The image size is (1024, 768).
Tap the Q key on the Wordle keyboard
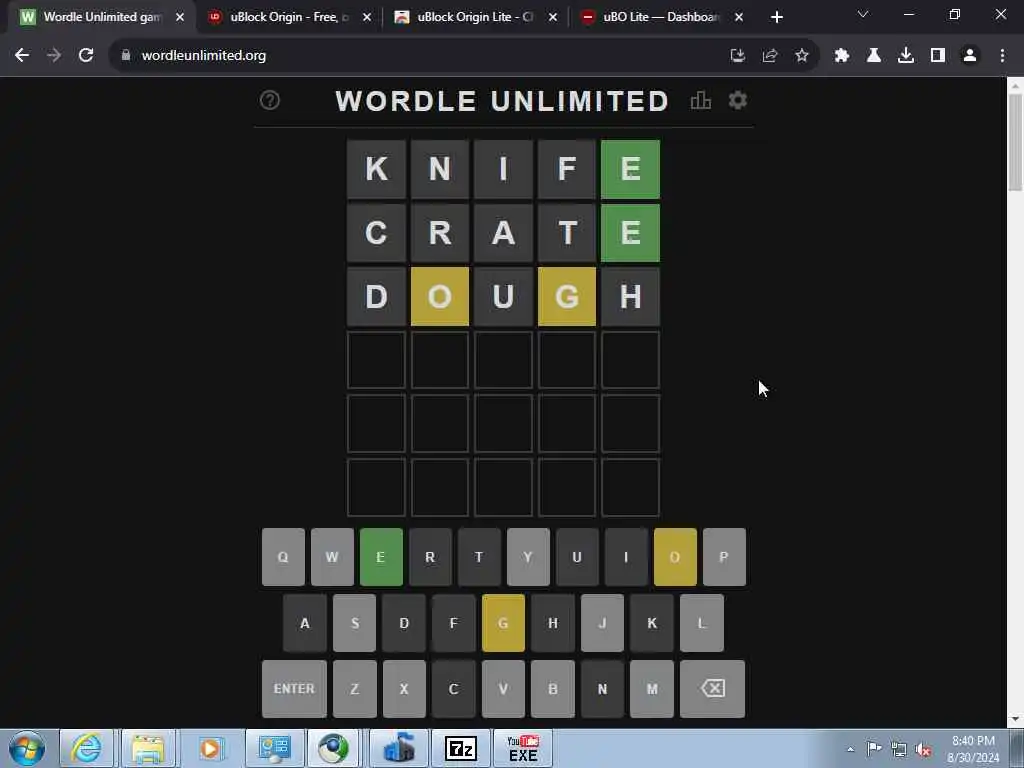(x=283, y=557)
